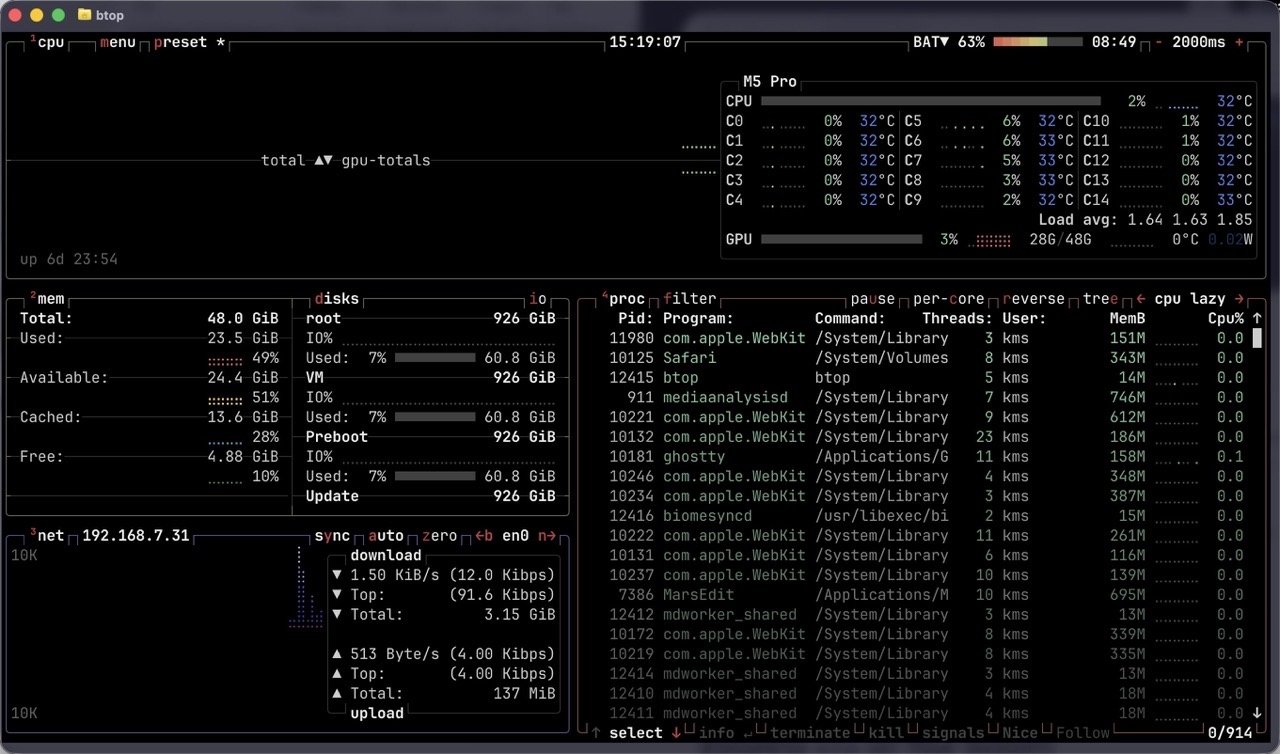1280x754 pixels.
Task: Click the M5 Pro CPU name
Action: (x=770, y=82)
